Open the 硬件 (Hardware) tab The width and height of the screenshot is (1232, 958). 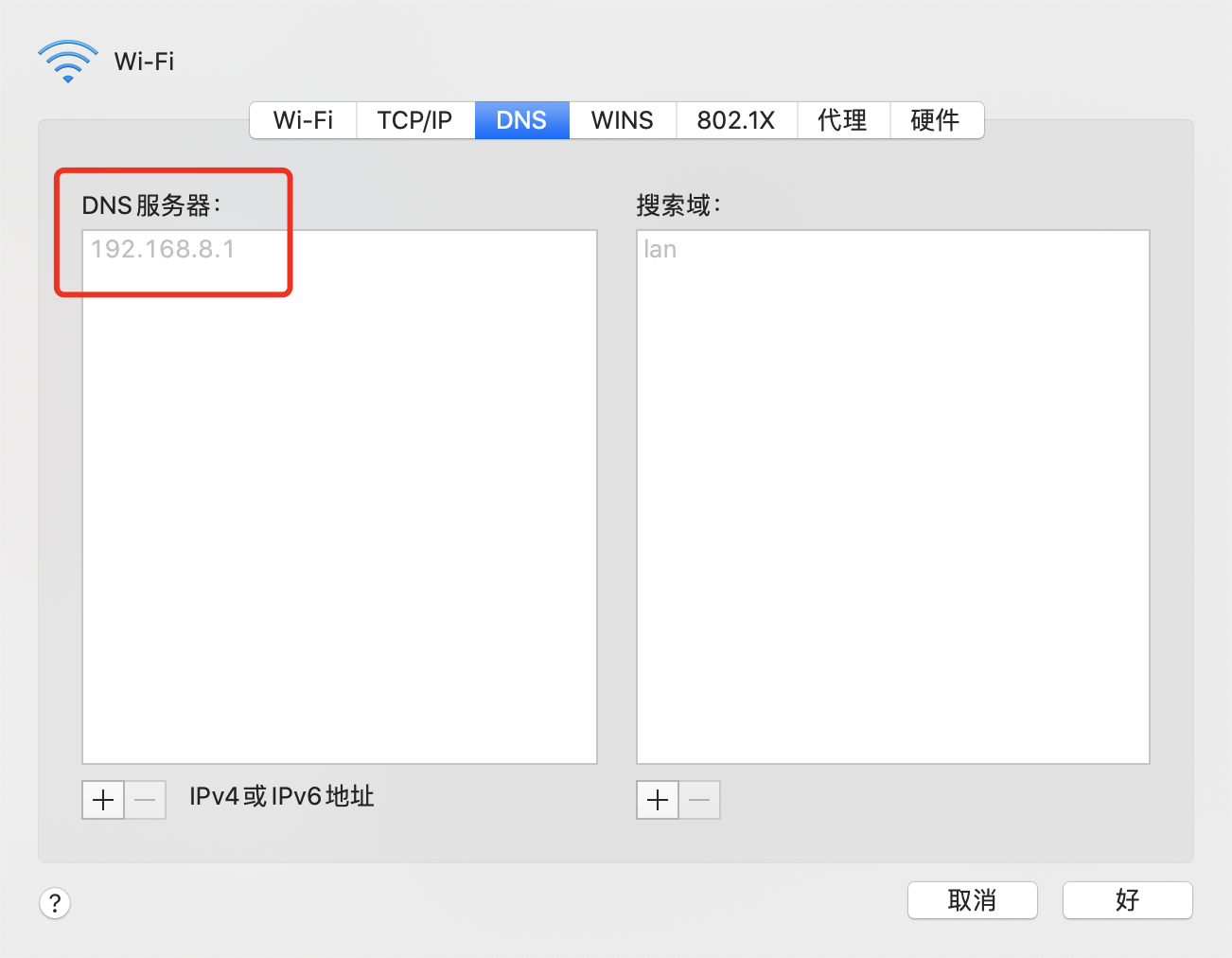click(936, 120)
